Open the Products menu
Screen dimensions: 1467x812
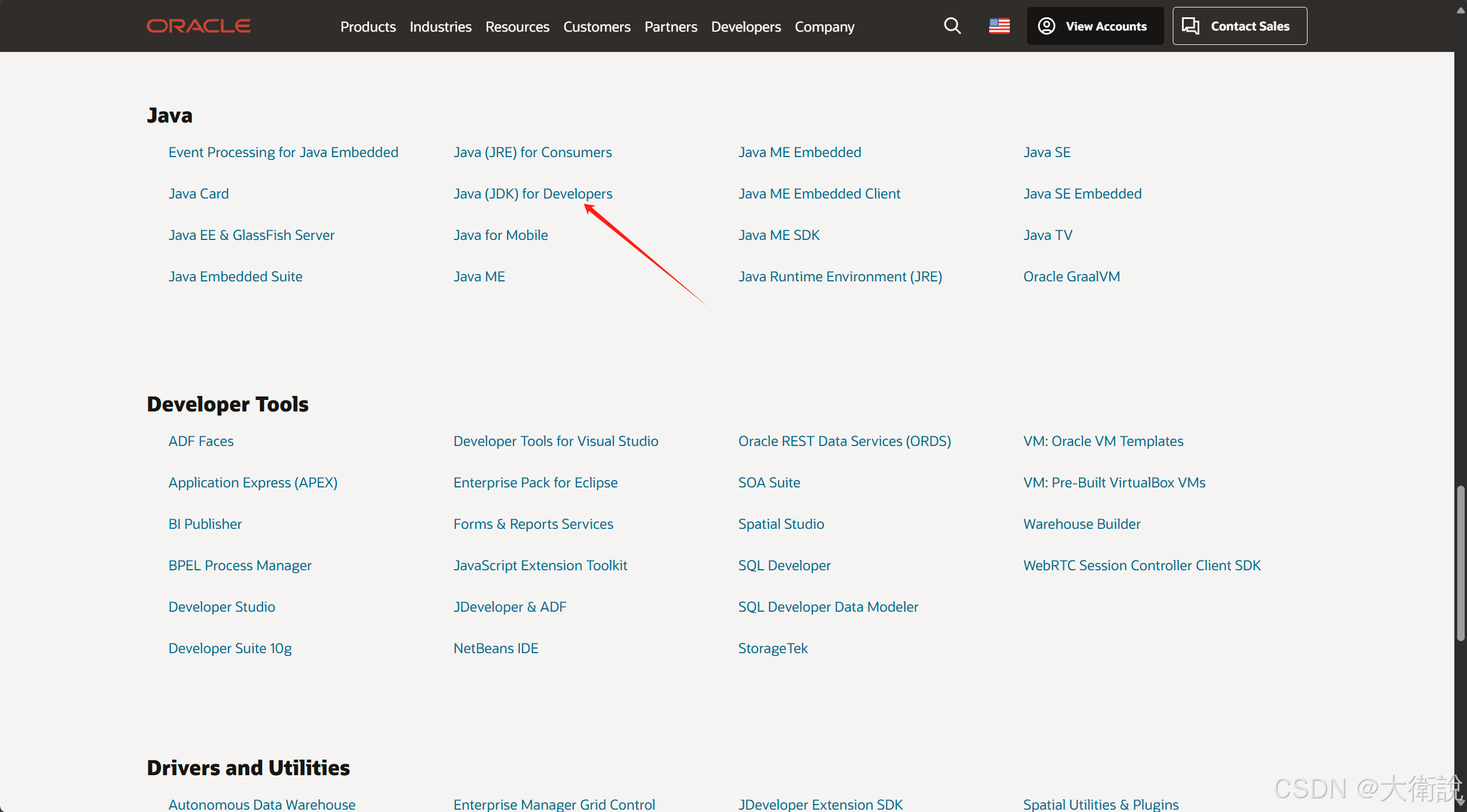pyautogui.click(x=368, y=26)
